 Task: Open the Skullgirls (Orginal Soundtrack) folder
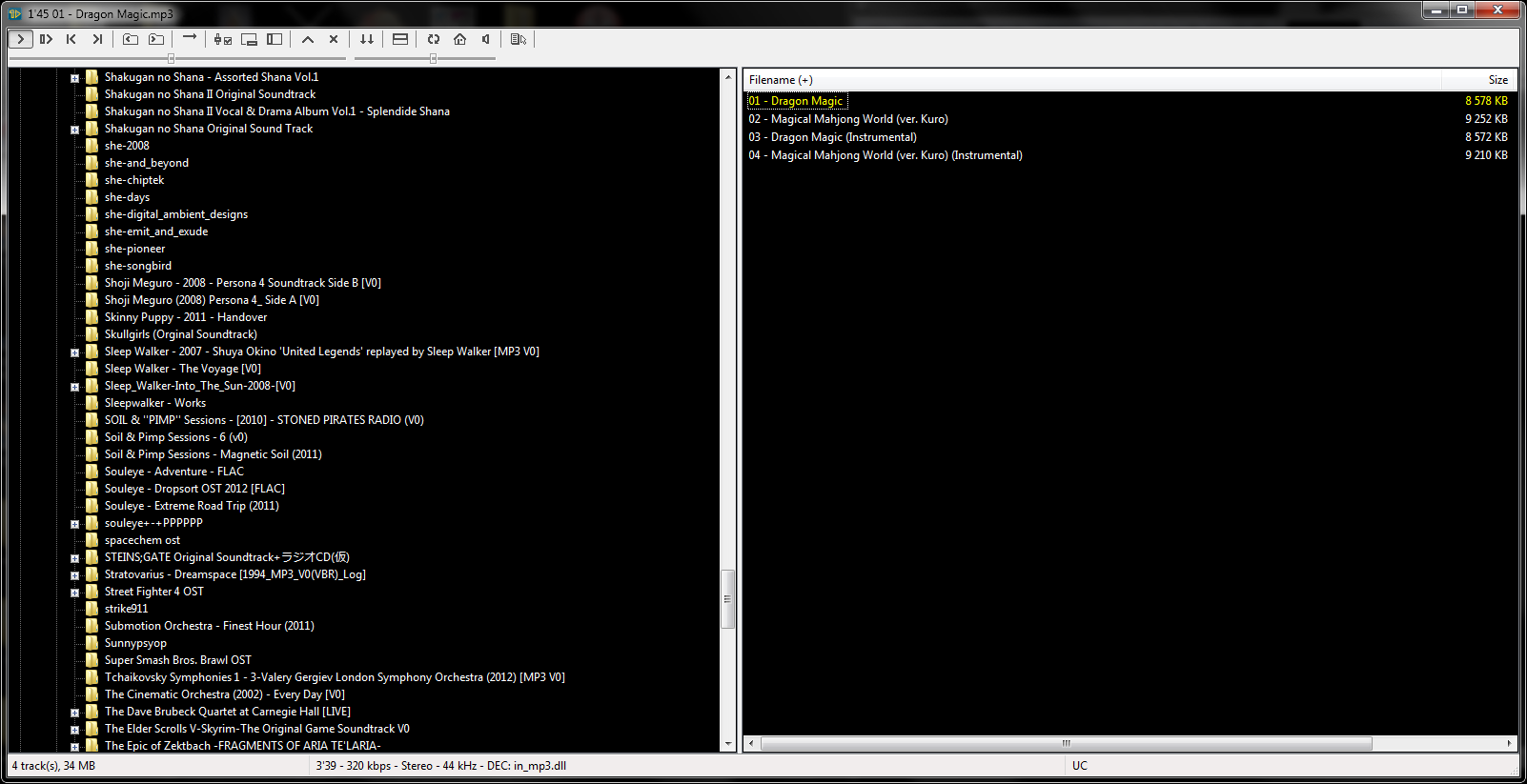click(180, 334)
